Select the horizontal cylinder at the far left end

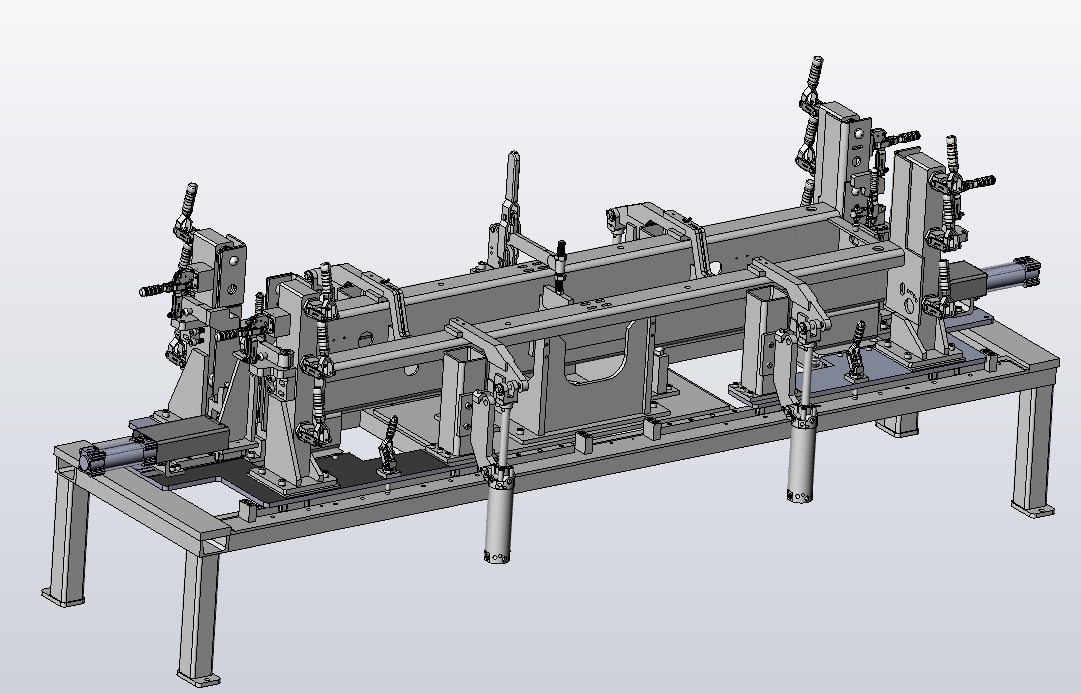117,455
